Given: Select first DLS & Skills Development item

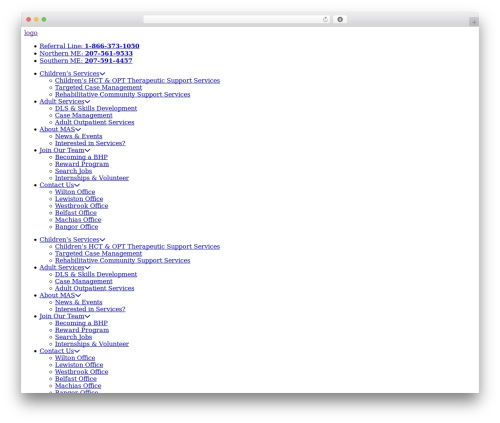Looking at the screenshot, I should 96,108.
